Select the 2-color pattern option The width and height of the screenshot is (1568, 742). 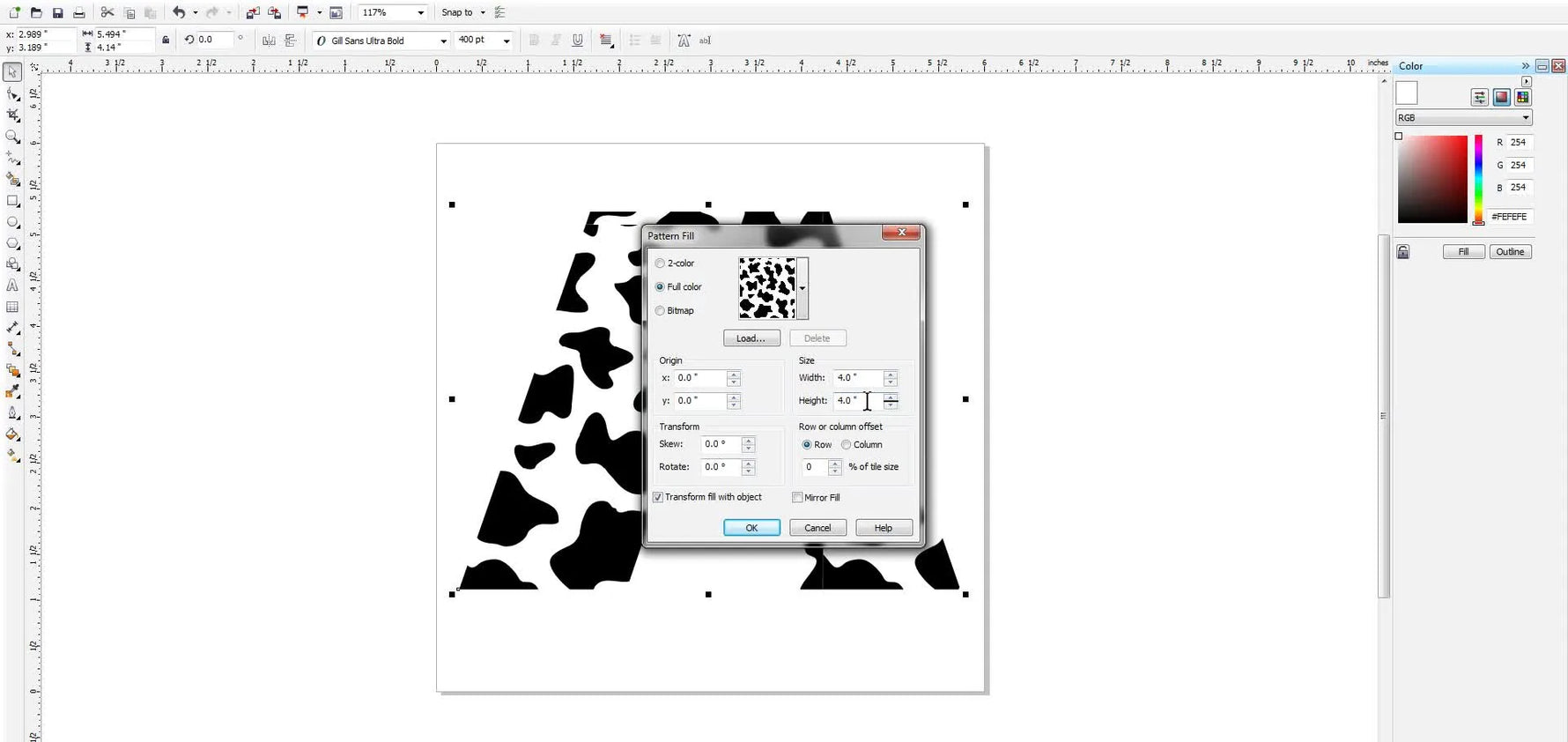point(660,263)
